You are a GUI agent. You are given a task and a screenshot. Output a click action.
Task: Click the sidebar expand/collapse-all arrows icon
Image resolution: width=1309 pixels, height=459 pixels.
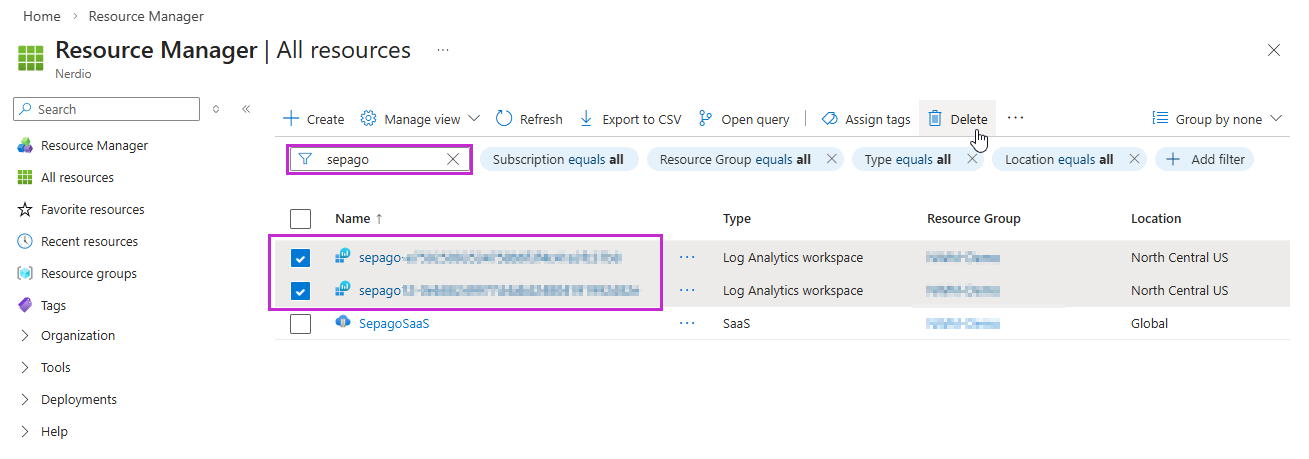coord(217,109)
